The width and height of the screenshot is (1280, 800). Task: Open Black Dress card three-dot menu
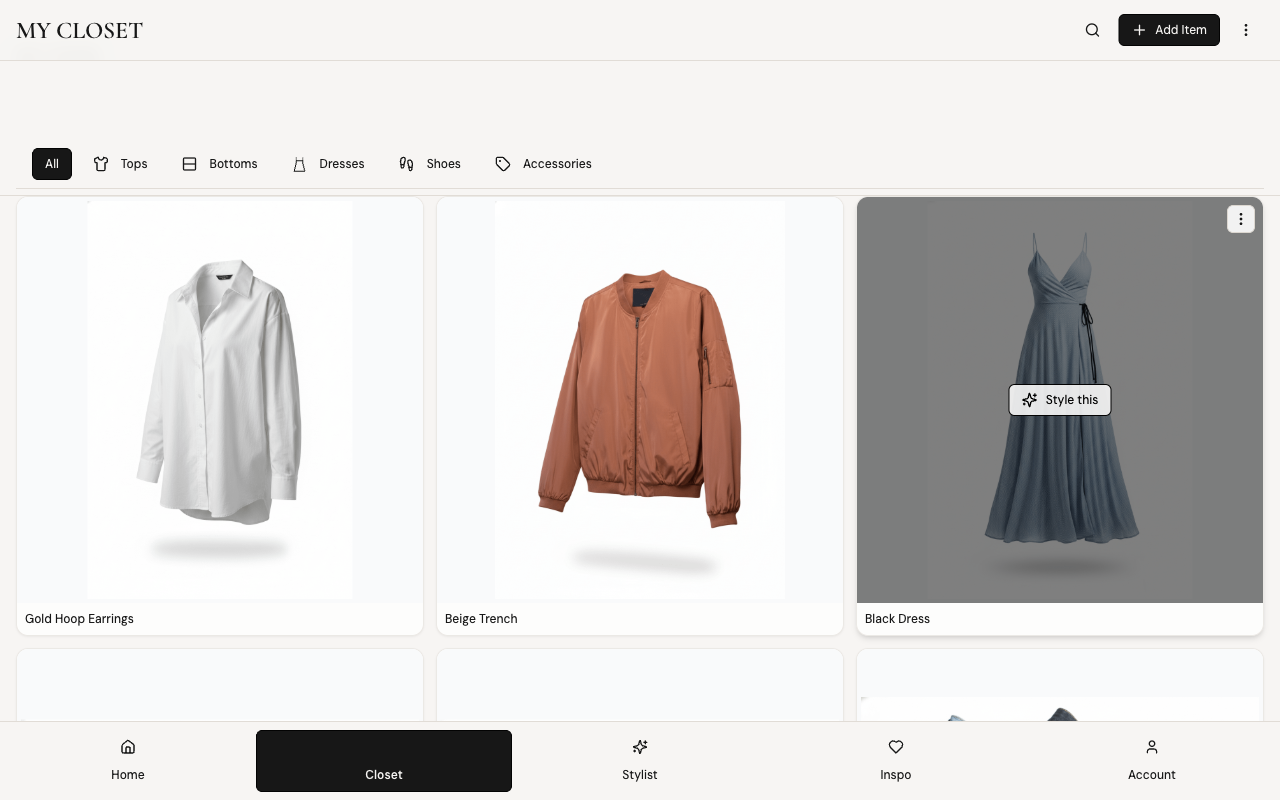click(1241, 219)
